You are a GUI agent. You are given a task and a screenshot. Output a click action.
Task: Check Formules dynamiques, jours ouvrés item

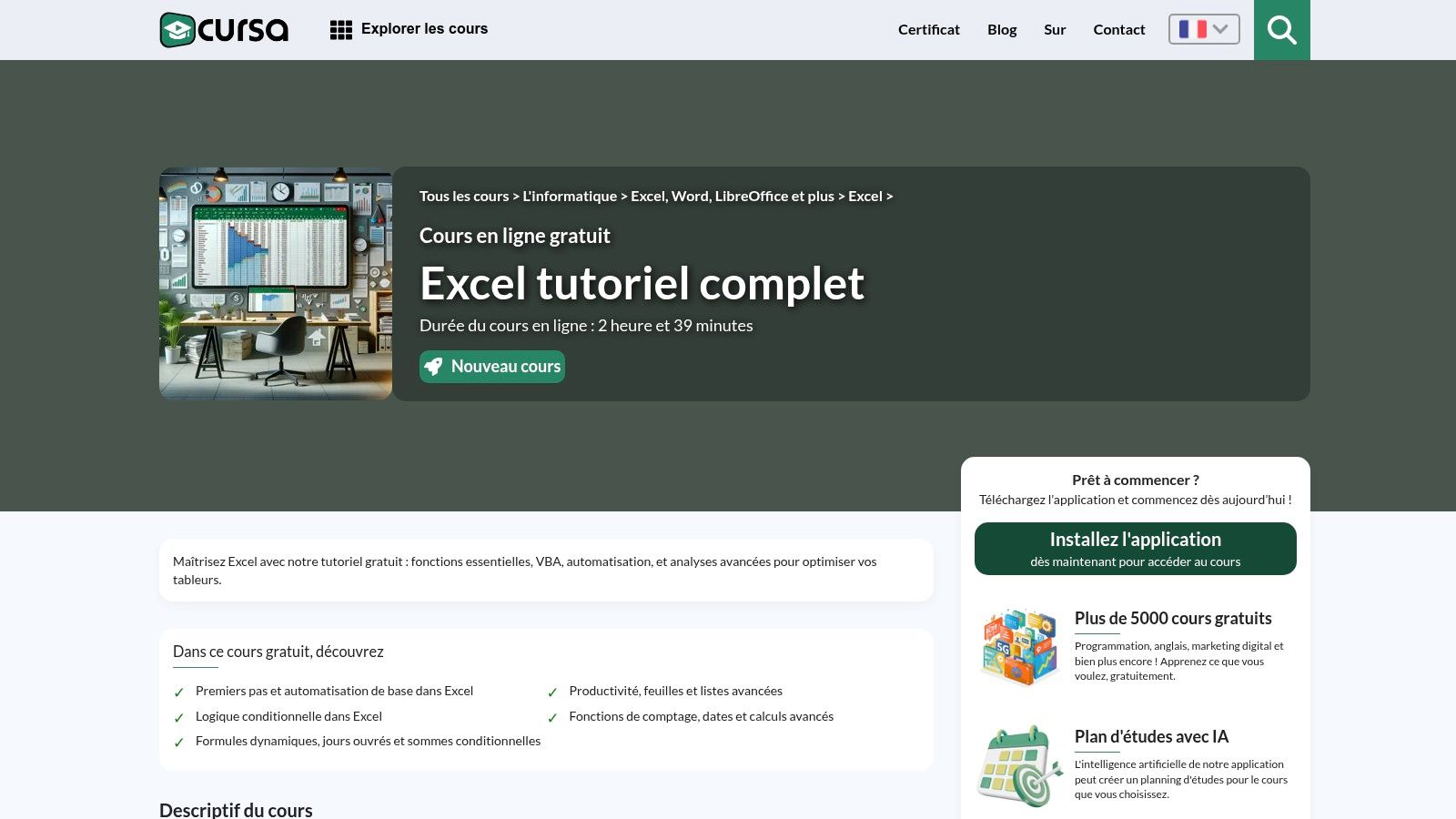(x=178, y=742)
